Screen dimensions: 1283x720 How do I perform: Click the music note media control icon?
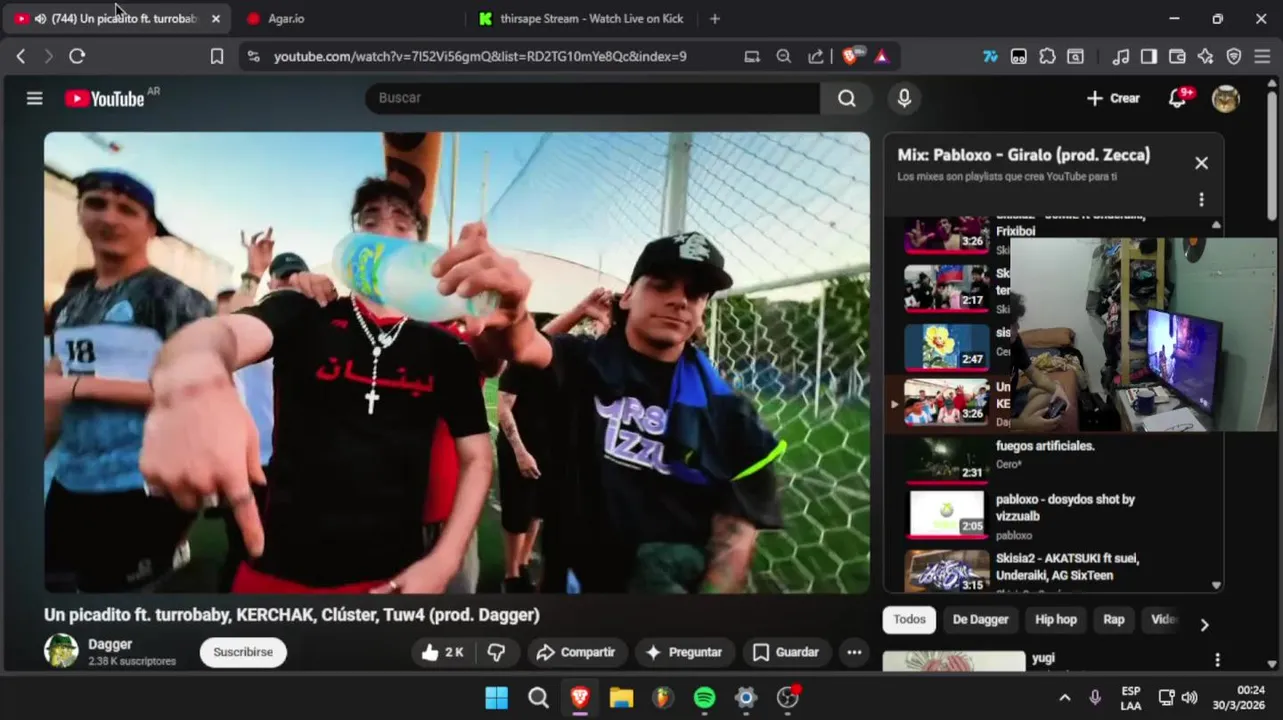tap(1120, 57)
